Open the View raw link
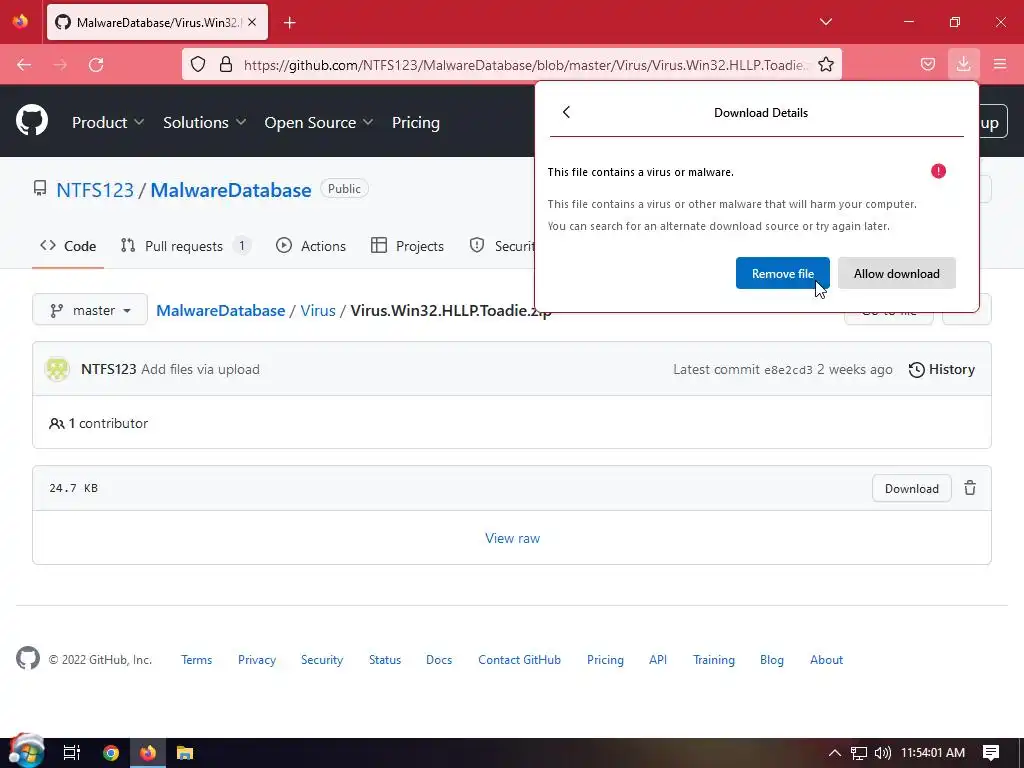The image size is (1024, 768). tap(512, 538)
